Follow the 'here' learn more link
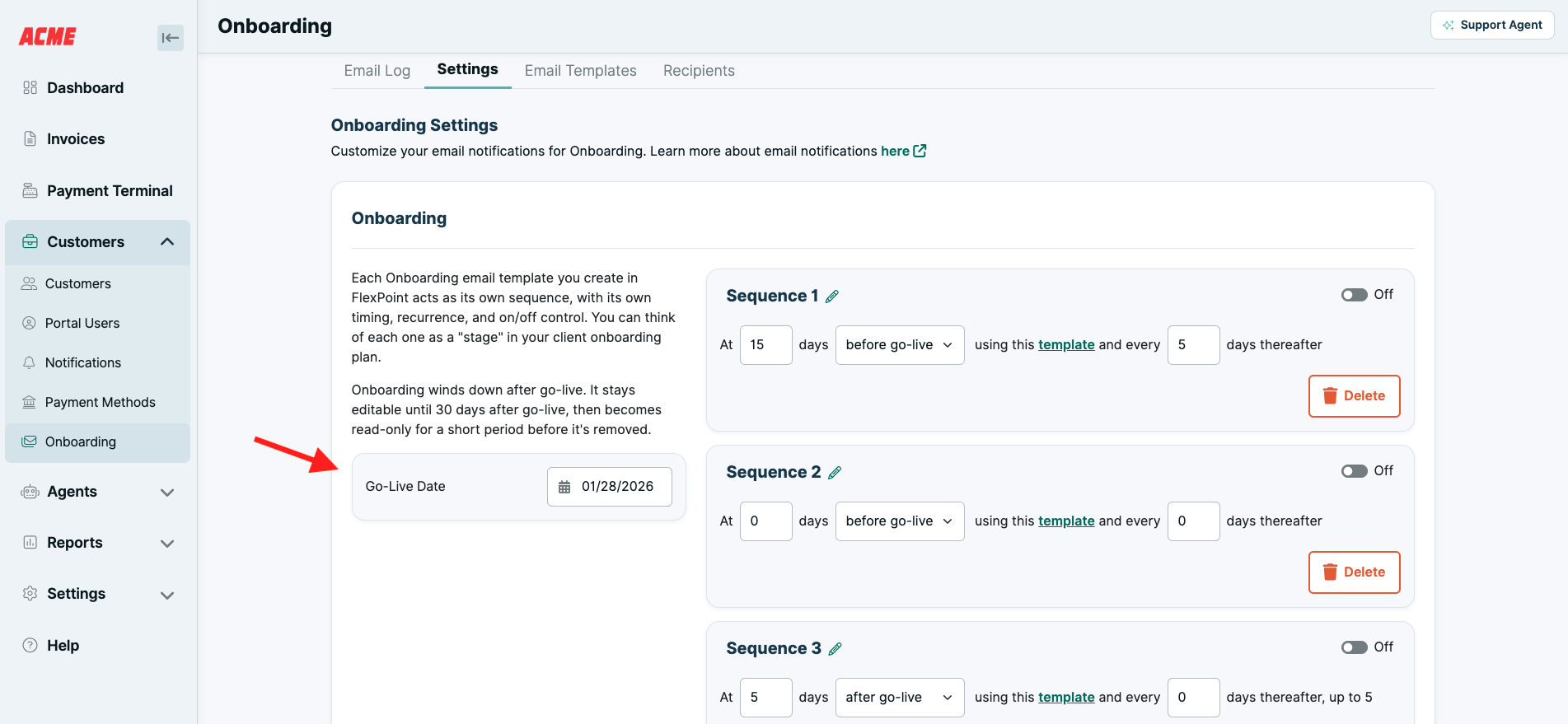Image resolution: width=1568 pixels, height=724 pixels. coord(895,152)
